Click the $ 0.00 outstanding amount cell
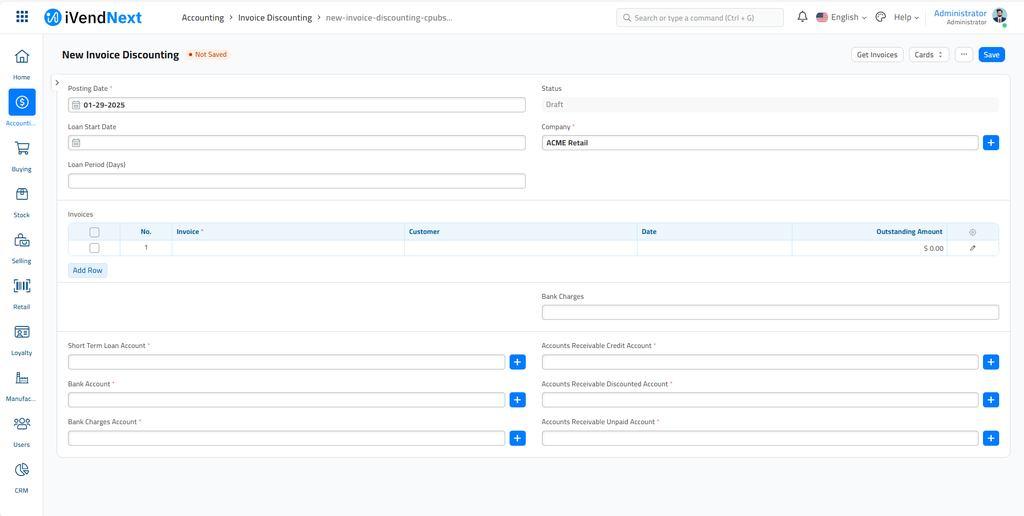Viewport: 1024px width, 516px height. tap(869, 248)
